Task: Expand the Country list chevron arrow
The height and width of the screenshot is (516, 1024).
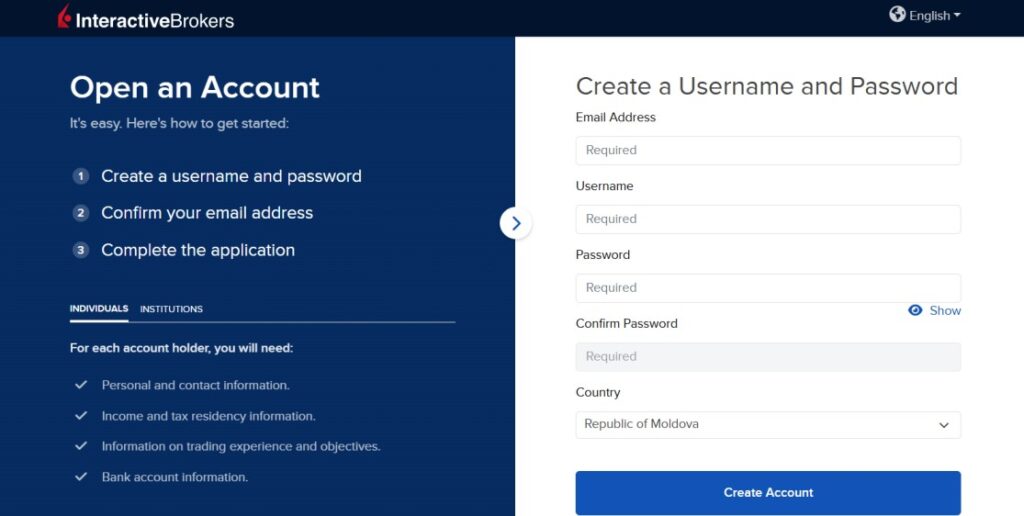Action: click(944, 425)
